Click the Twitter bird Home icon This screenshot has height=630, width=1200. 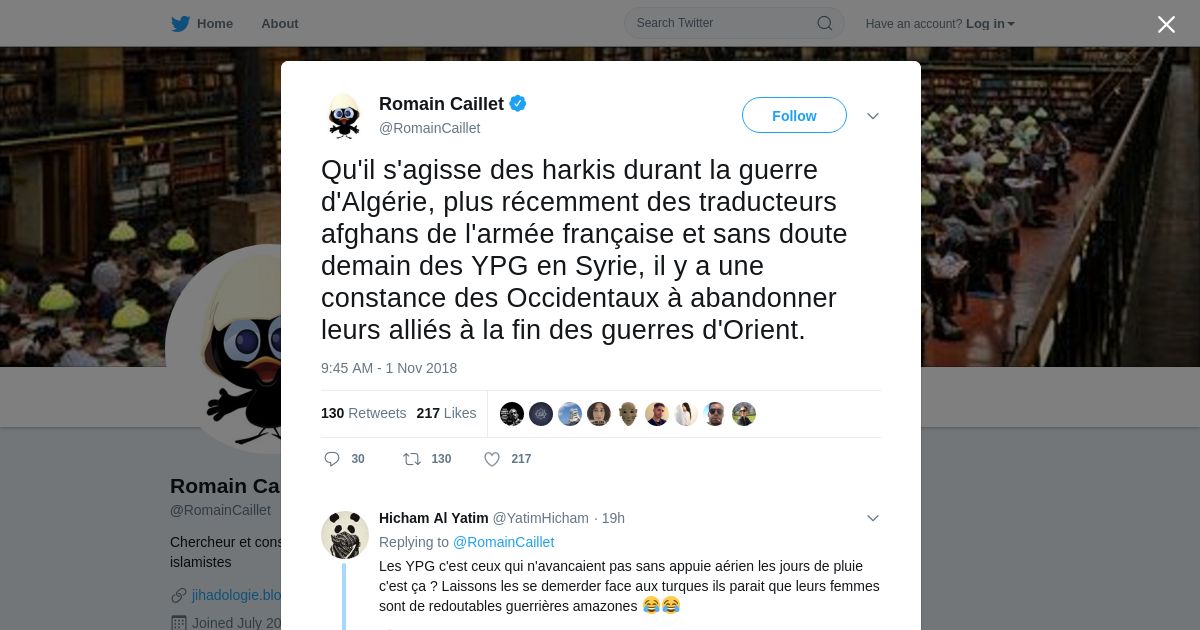[x=180, y=23]
